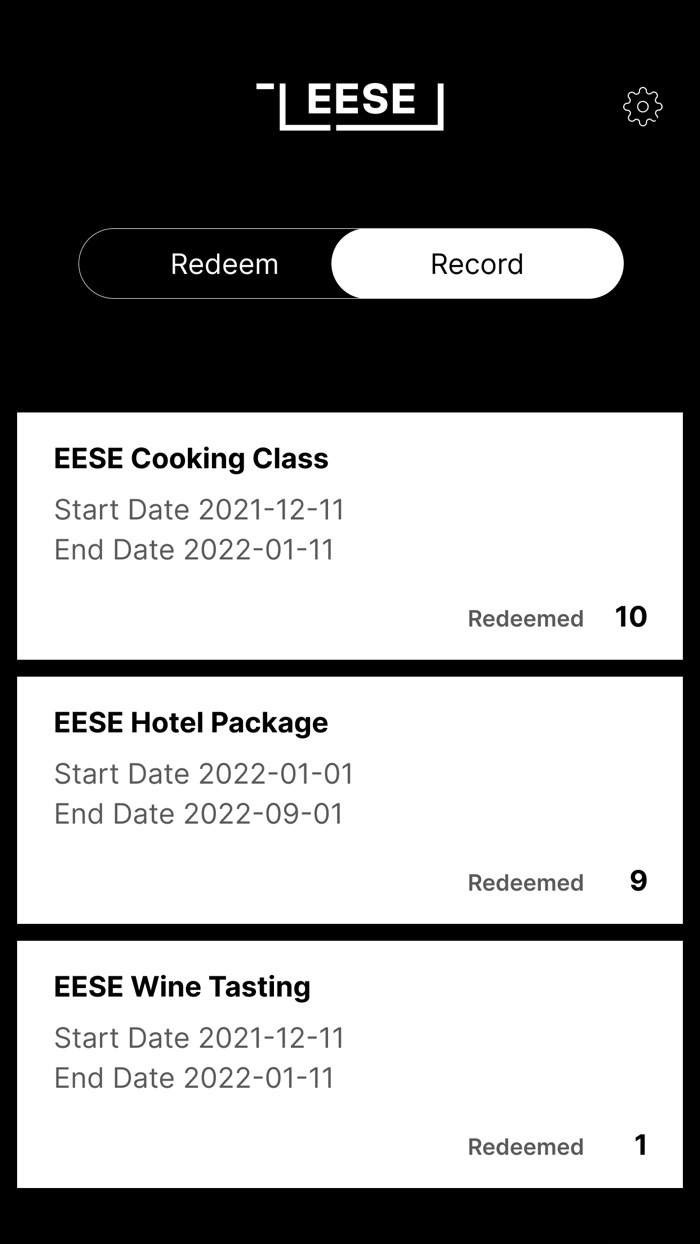Click End Date 2022-09-01 on Hotel Package
700x1244 pixels.
coord(194,813)
